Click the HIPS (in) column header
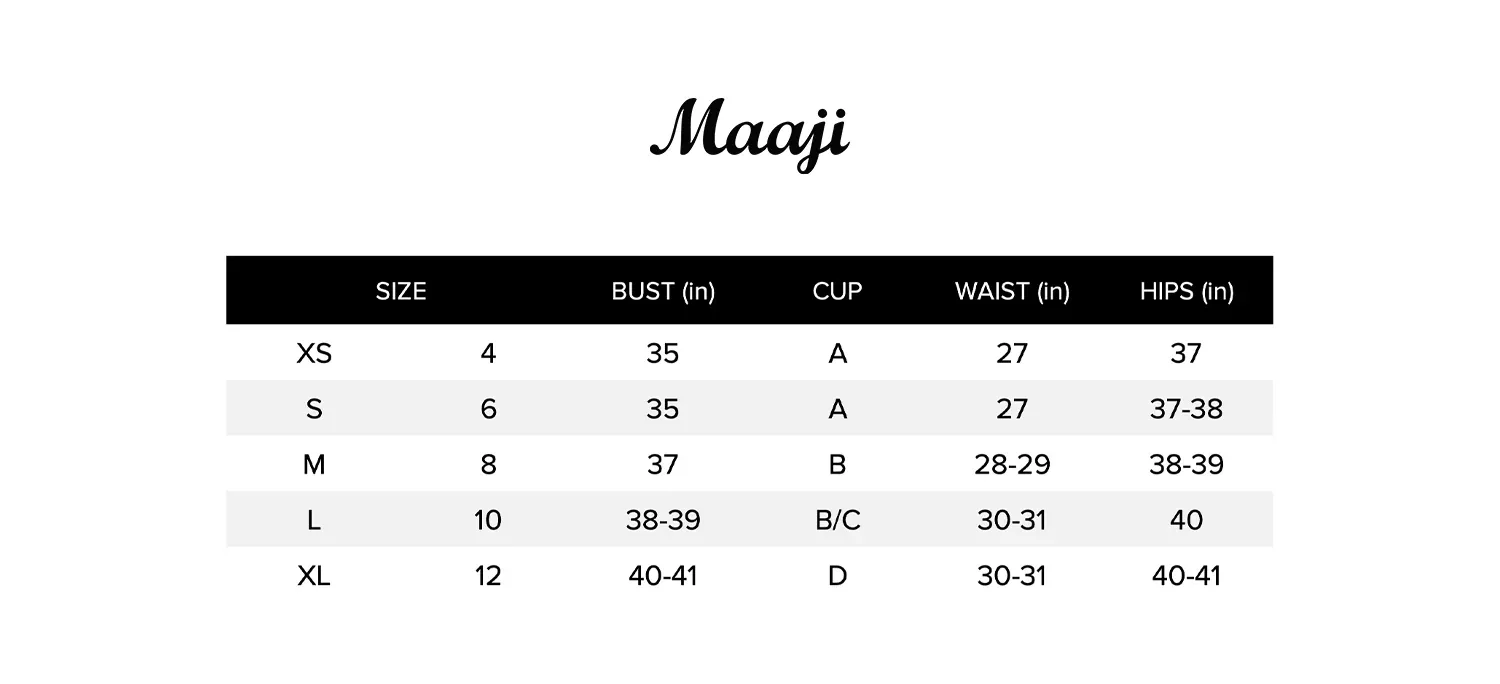 point(1186,291)
